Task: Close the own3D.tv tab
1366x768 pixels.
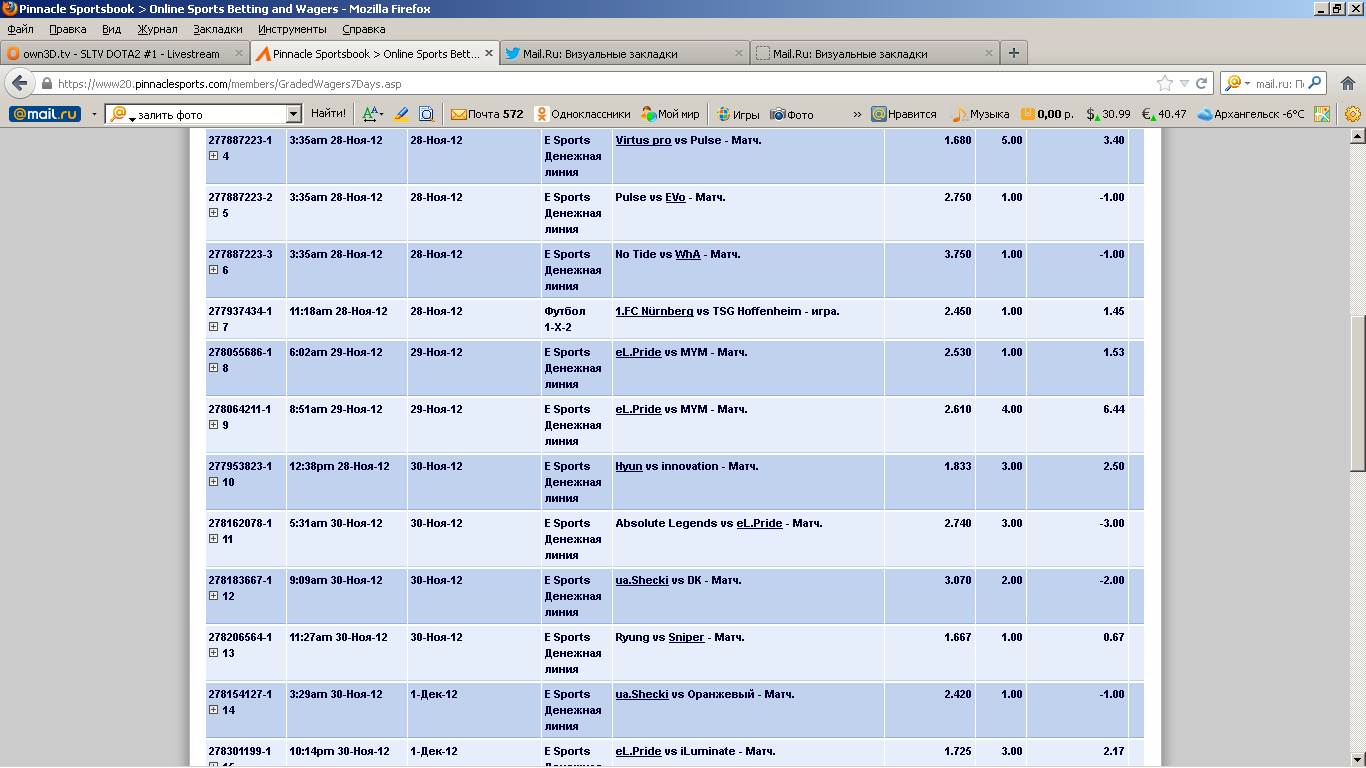Action: (x=239, y=53)
